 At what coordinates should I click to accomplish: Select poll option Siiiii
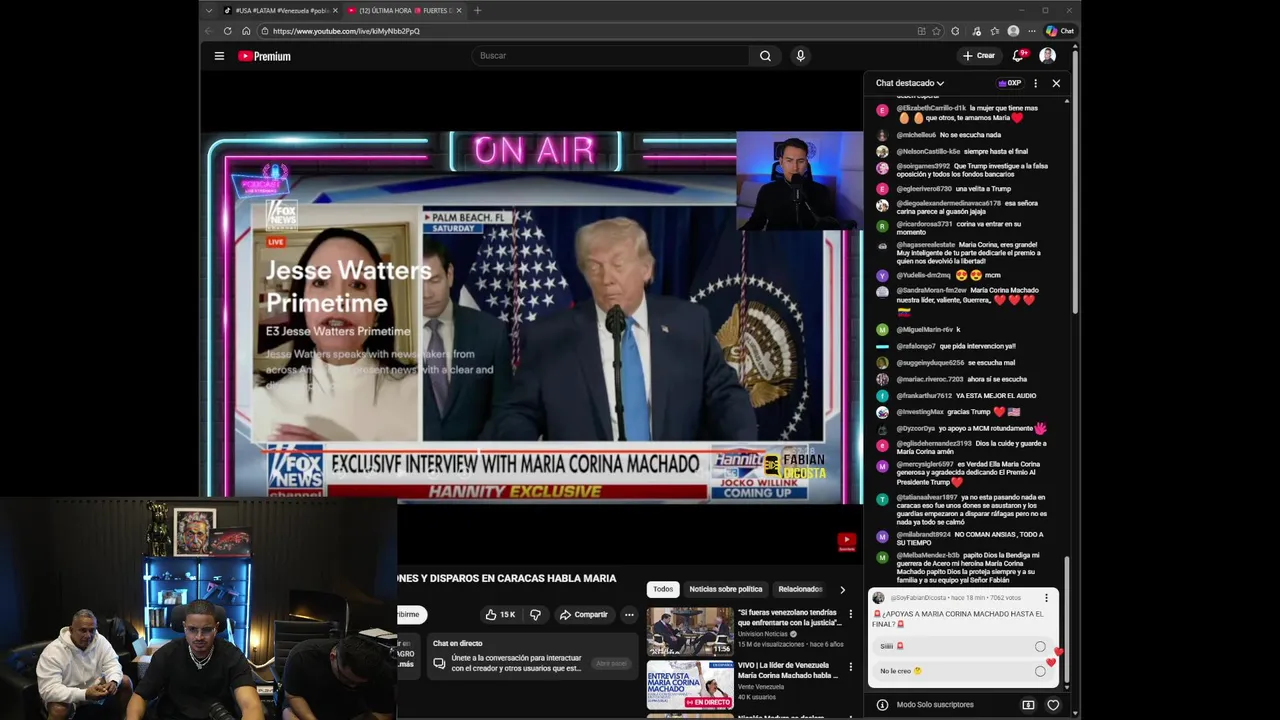point(963,646)
